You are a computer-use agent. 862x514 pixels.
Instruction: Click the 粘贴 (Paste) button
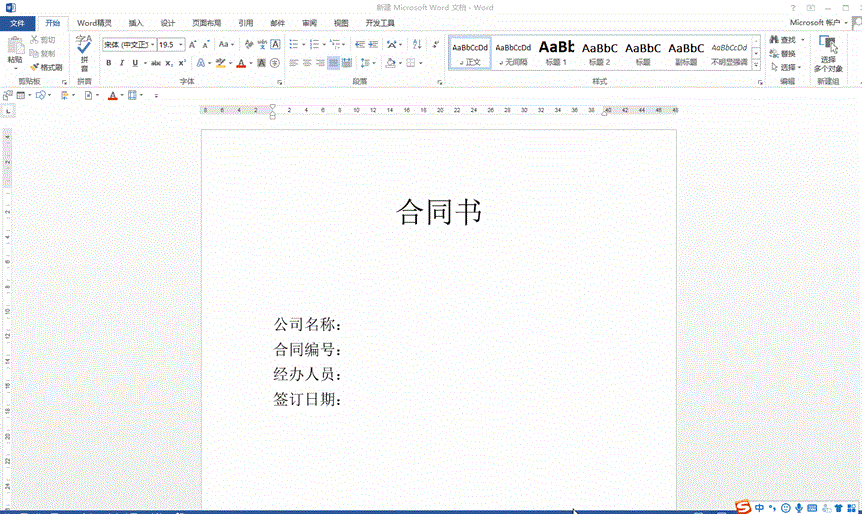[x=14, y=49]
